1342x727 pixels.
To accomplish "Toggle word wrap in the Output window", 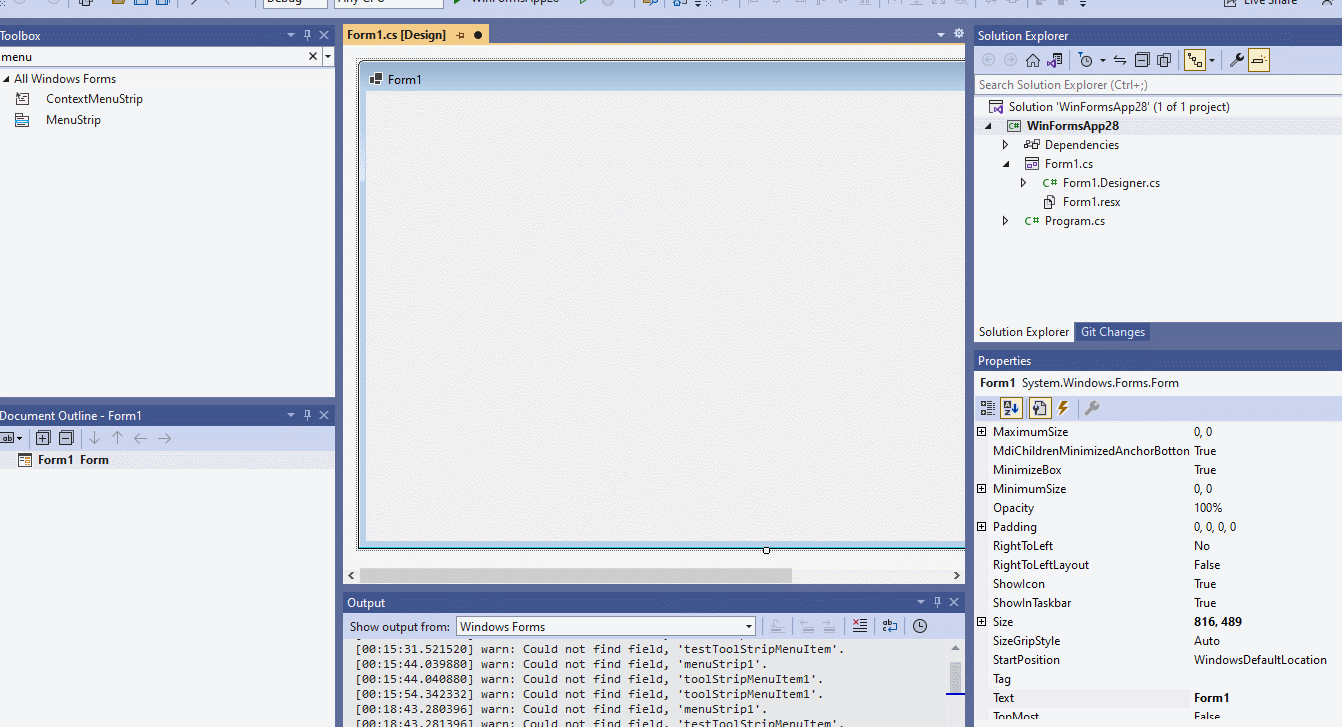I will (x=888, y=626).
